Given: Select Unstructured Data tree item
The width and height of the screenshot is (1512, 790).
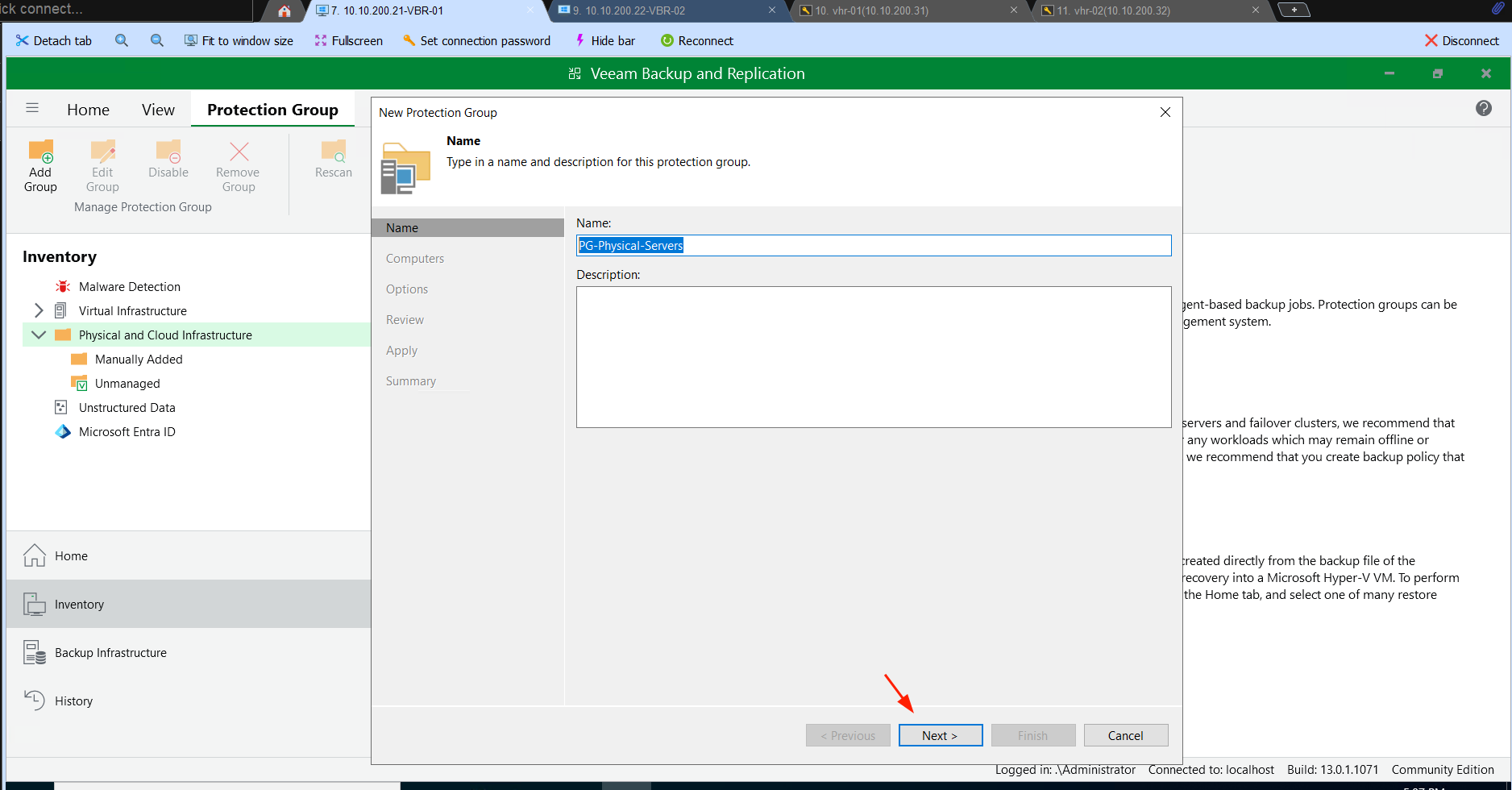Looking at the screenshot, I should coord(127,408).
